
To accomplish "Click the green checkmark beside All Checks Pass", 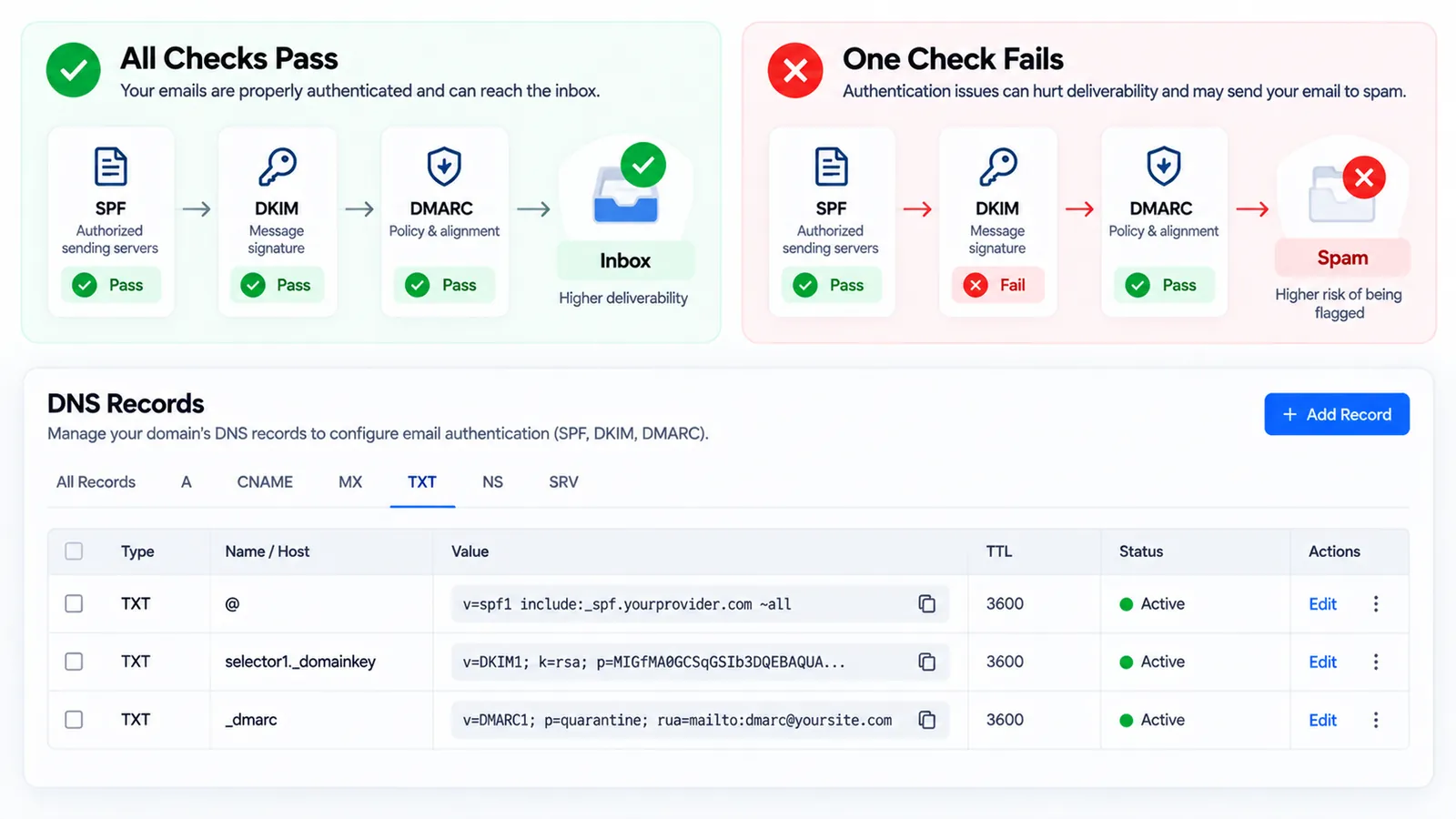I will [x=74, y=70].
